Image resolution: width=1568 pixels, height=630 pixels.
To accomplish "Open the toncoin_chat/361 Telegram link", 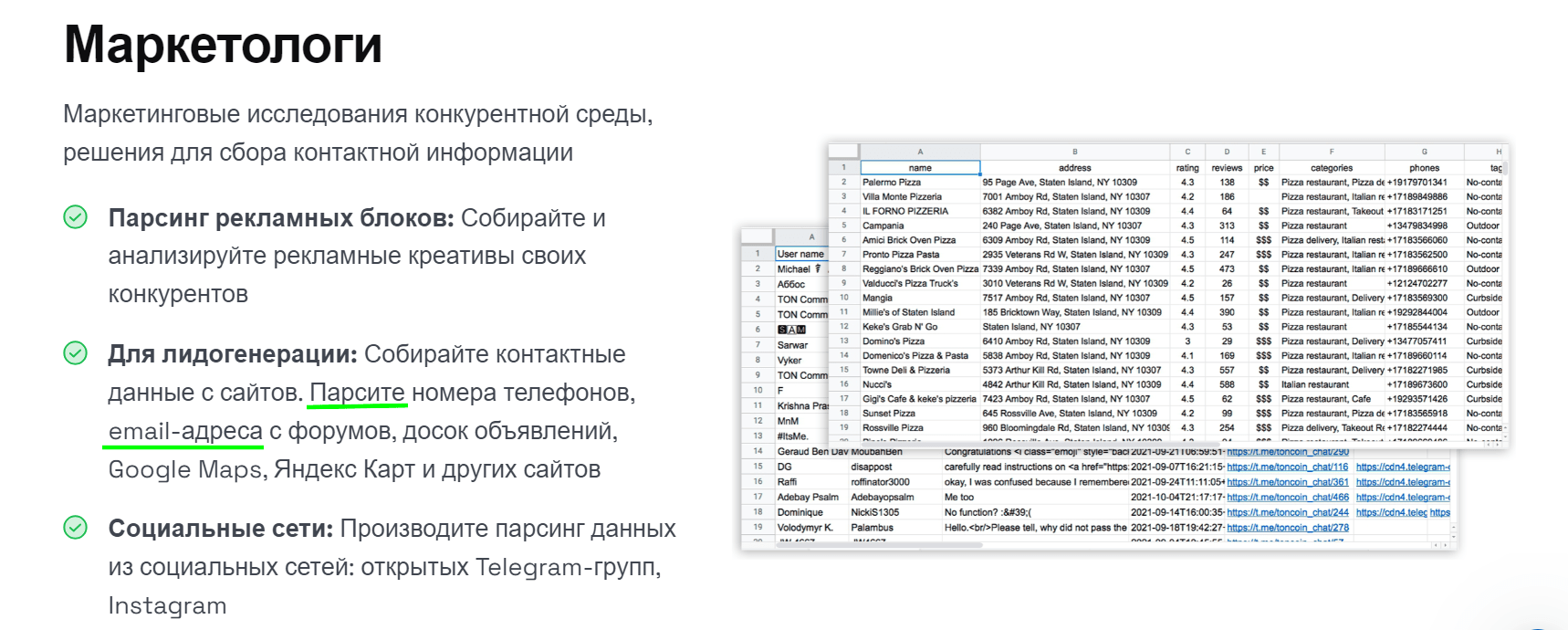I will point(1287,482).
